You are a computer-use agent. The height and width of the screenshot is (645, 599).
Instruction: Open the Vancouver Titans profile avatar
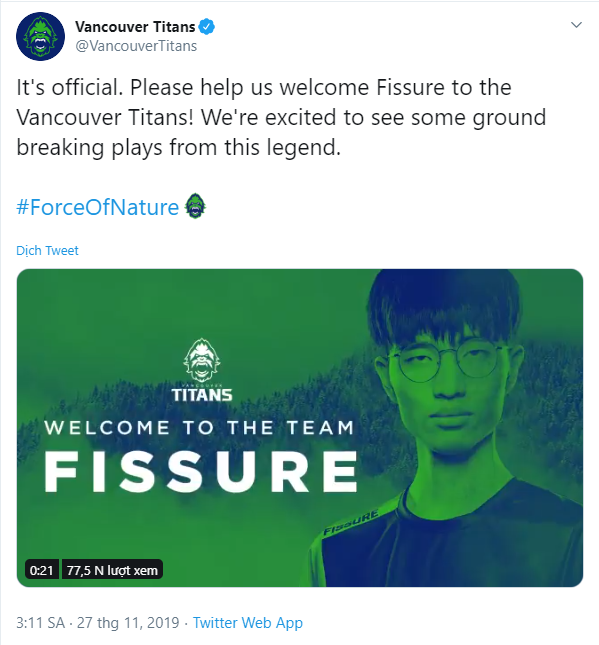[x=40, y=36]
